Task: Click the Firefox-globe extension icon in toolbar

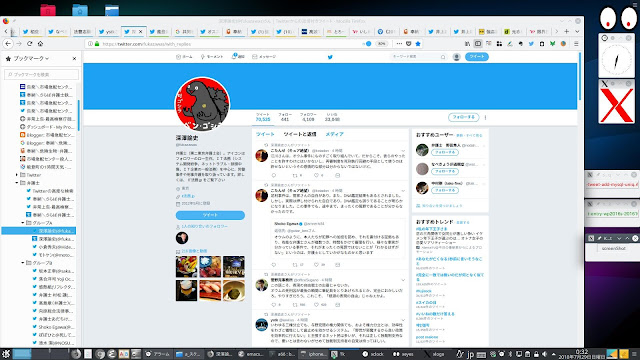Action: coord(563,44)
